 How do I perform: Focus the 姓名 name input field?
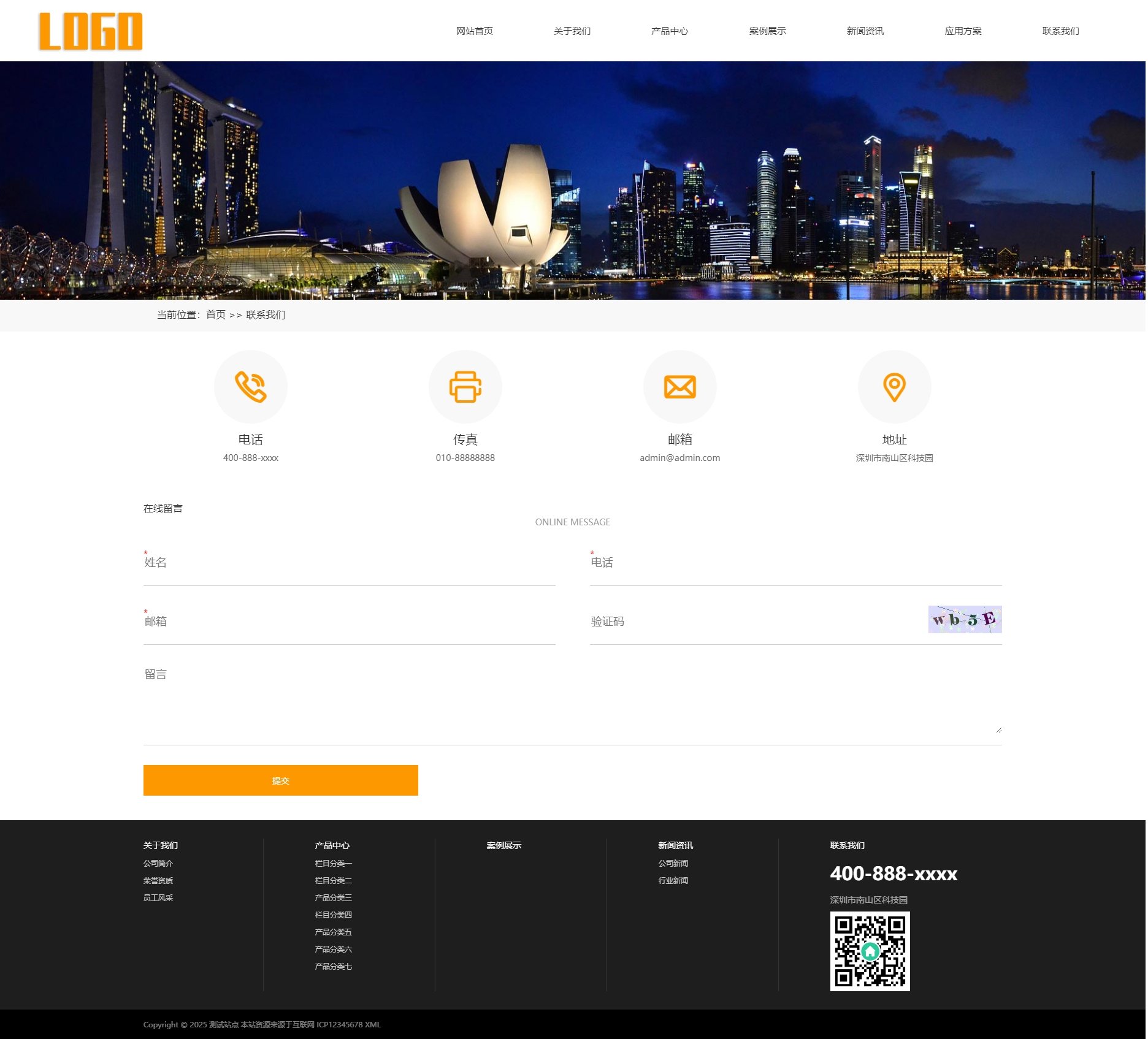(x=349, y=563)
